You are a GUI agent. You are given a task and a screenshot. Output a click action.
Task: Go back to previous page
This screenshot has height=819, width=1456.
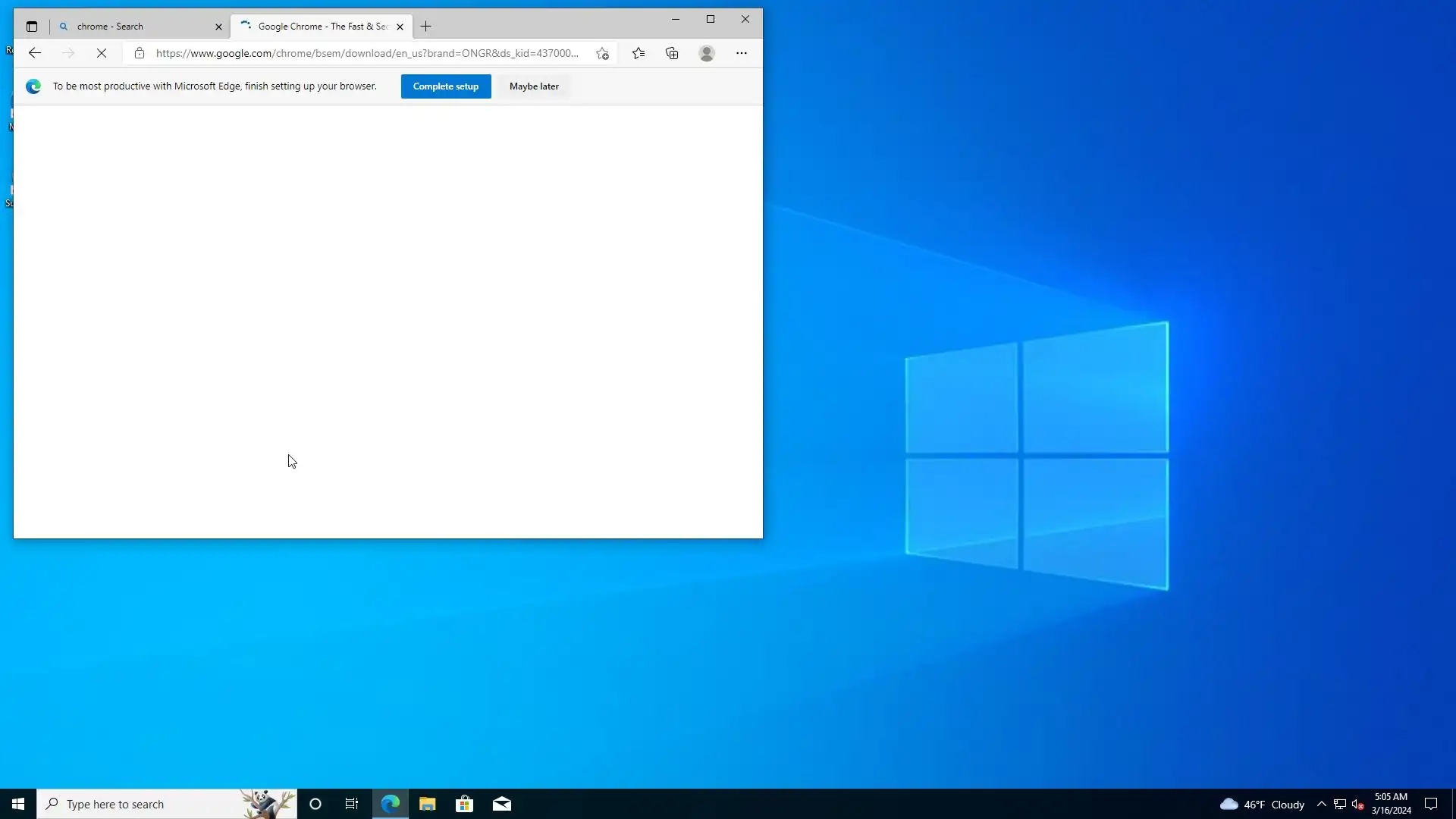pos(35,53)
